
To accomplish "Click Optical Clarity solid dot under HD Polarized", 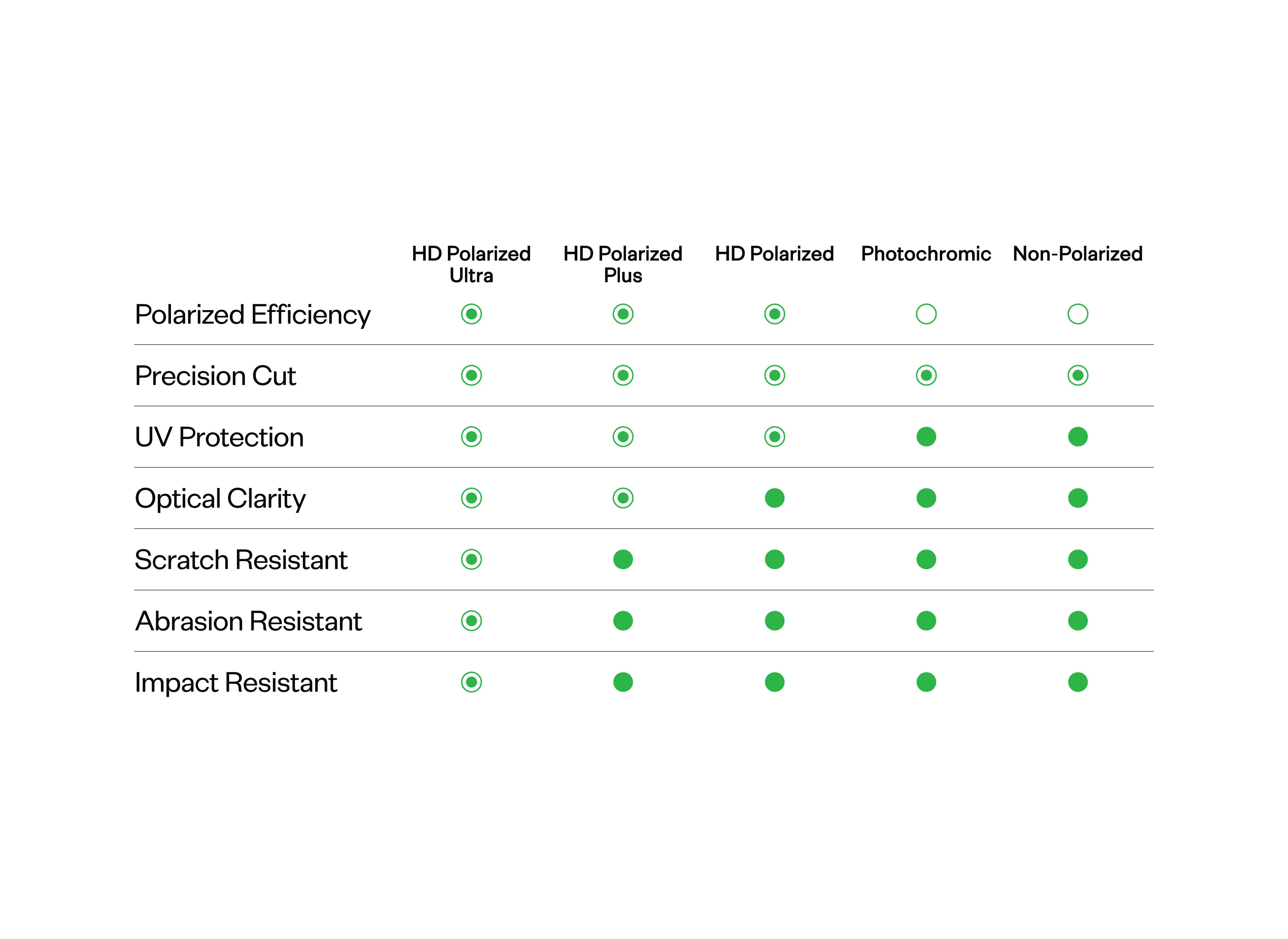I will [x=775, y=498].
